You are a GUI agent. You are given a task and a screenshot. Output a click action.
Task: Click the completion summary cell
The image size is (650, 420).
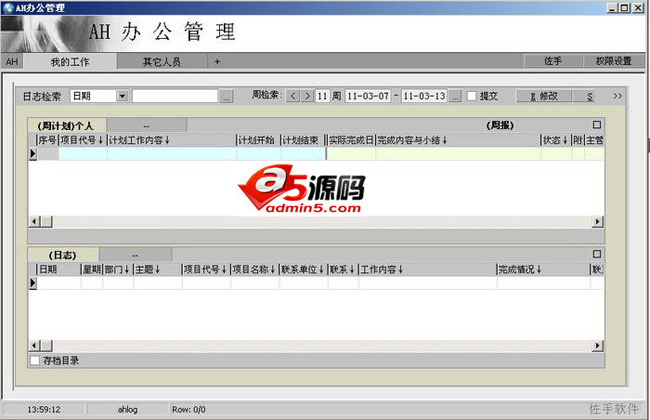click(458, 154)
